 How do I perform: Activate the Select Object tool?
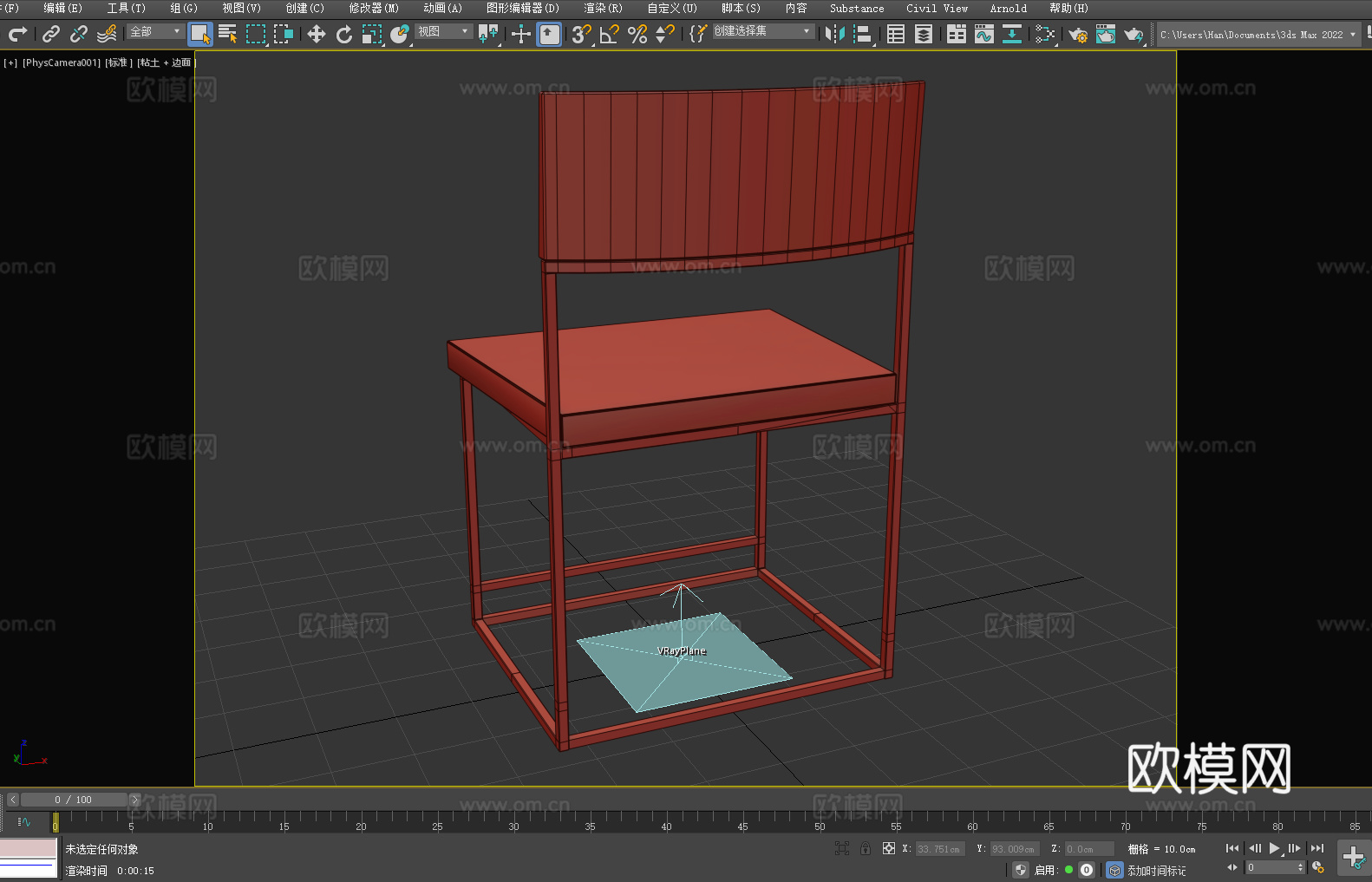point(200,35)
